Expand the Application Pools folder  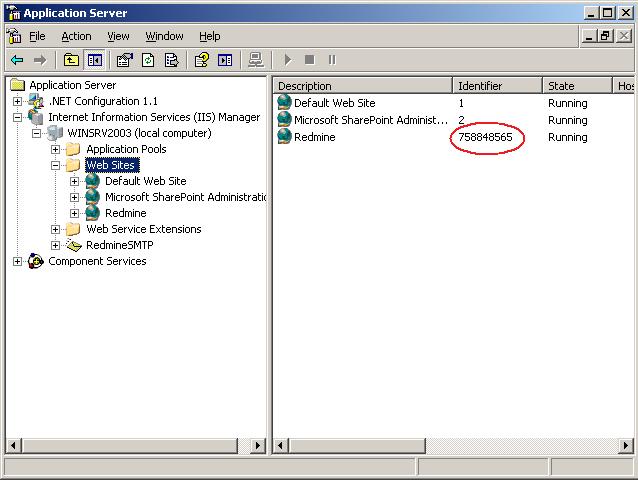[56, 149]
